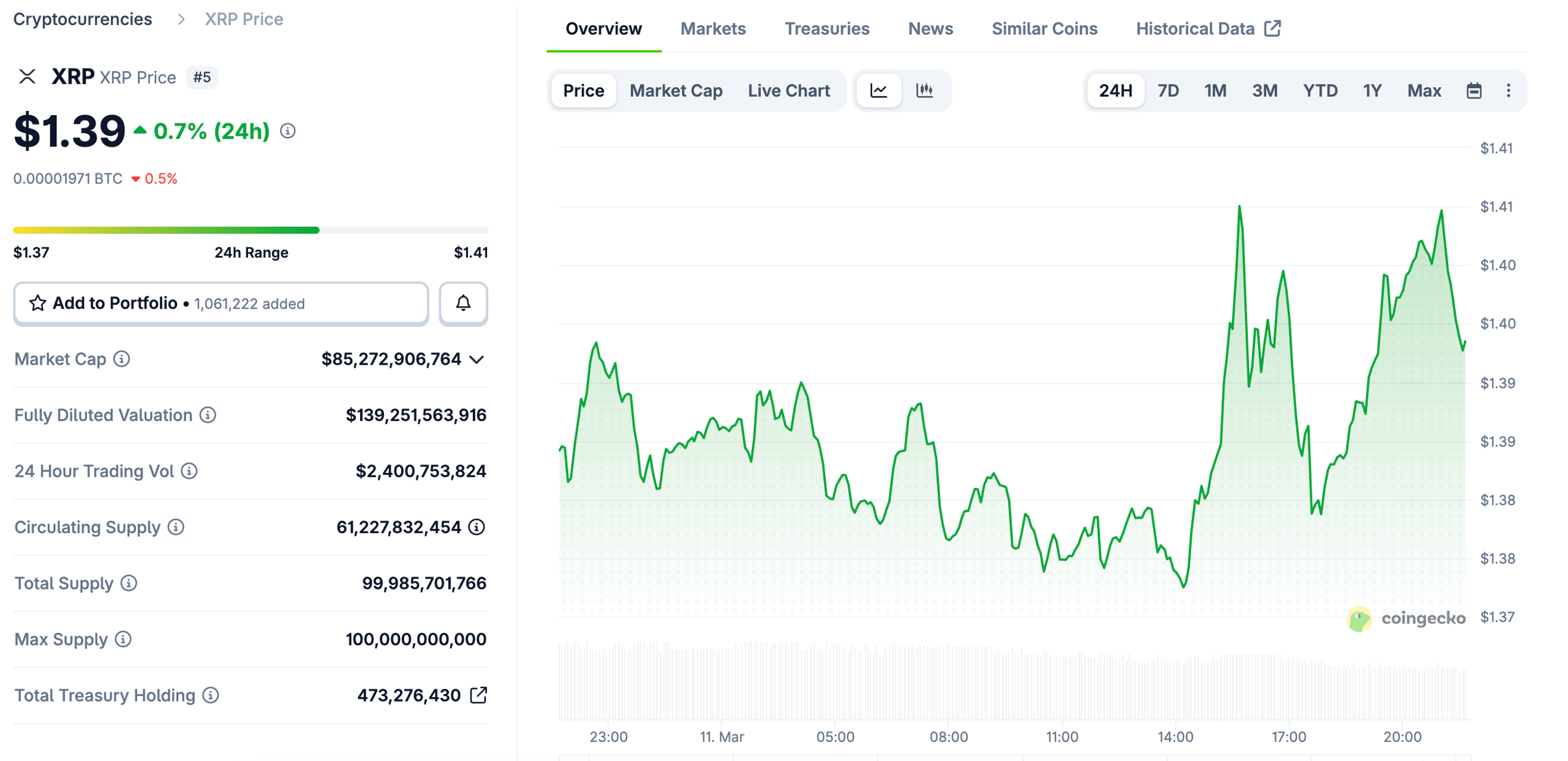Viewport: 1568px width, 761px height.
Task: Switch to the Markets tab
Action: click(712, 28)
